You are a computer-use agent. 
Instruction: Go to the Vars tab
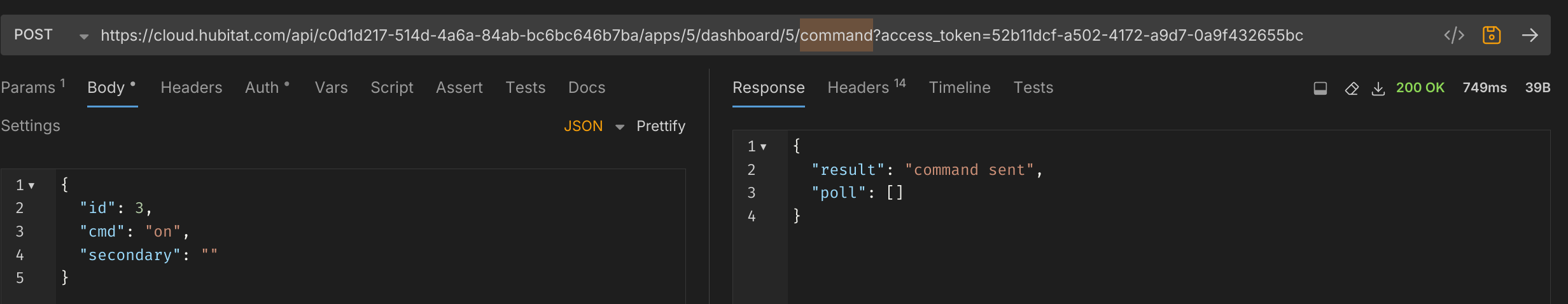pyautogui.click(x=331, y=88)
